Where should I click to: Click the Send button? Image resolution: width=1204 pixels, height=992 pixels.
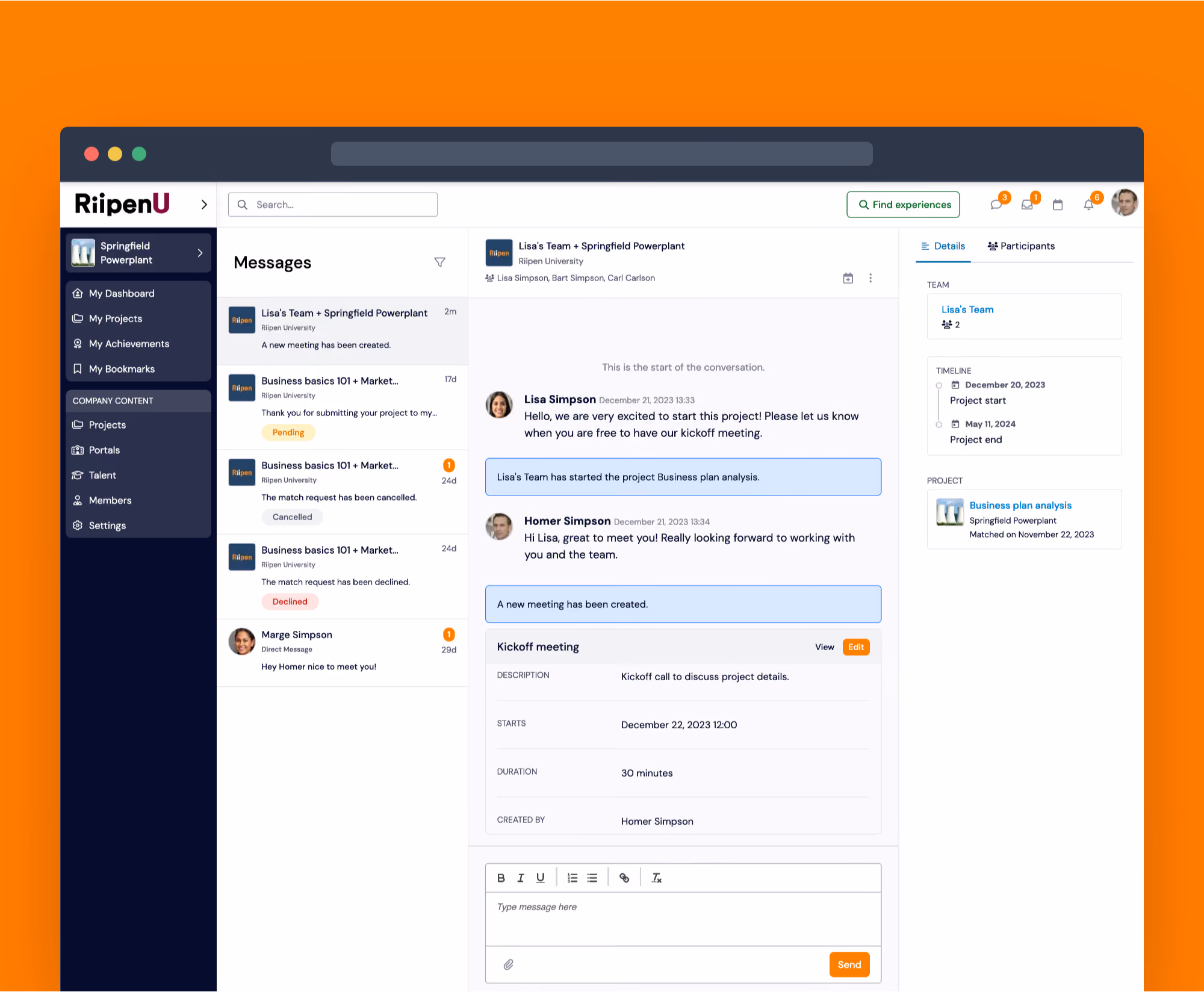point(849,964)
